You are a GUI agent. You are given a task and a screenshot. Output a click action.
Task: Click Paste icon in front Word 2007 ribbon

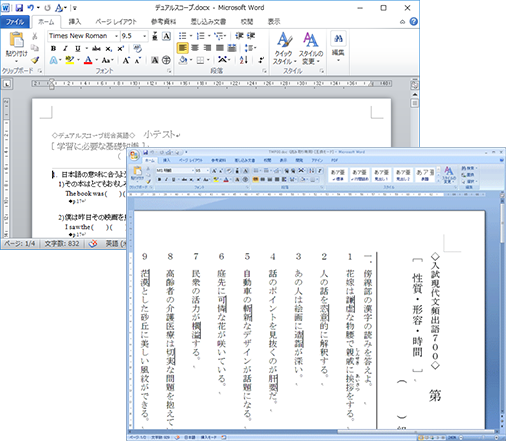137,171
